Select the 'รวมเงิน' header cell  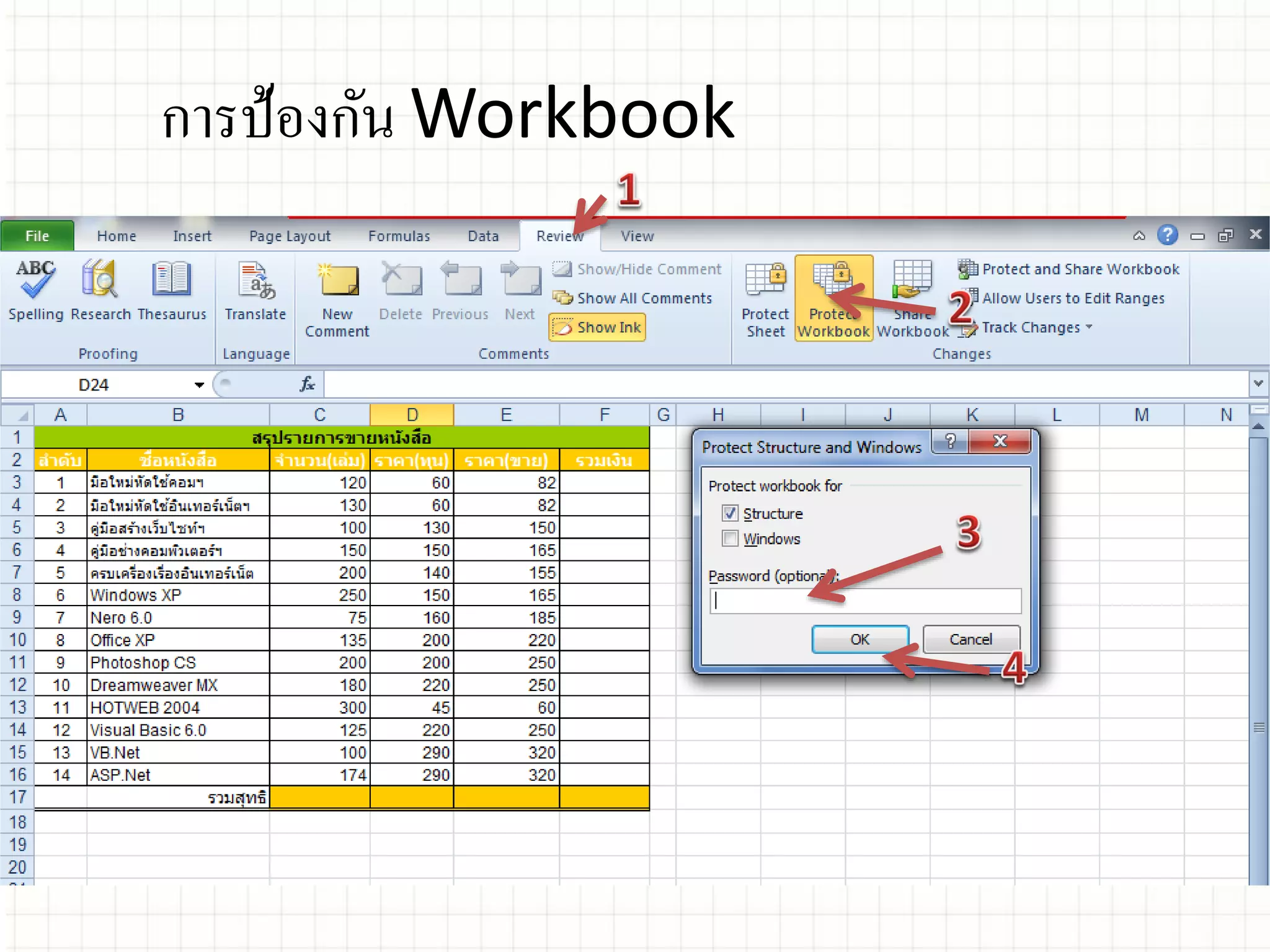604,460
